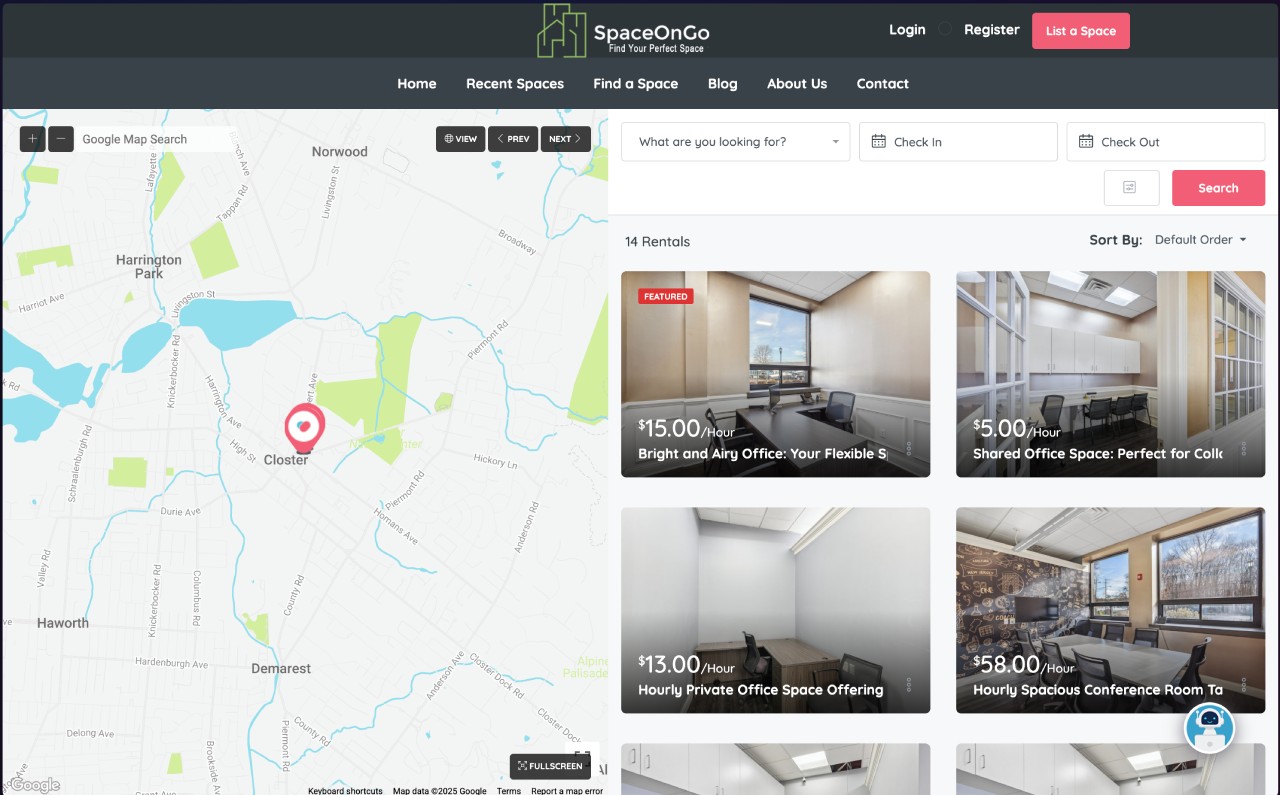Image resolution: width=1280 pixels, height=795 pixels.
Task: Click Demarest label on map
Action: coord(281,668)
